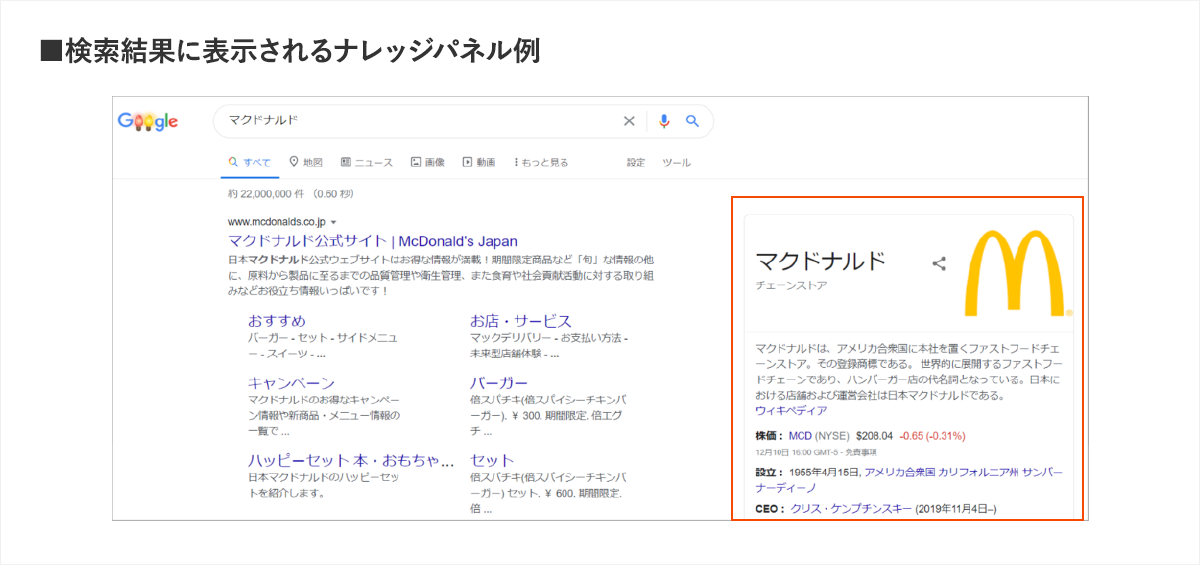Open the 動画 results tab
This screenshot has height=565, width=1200.
coord(479,162)
